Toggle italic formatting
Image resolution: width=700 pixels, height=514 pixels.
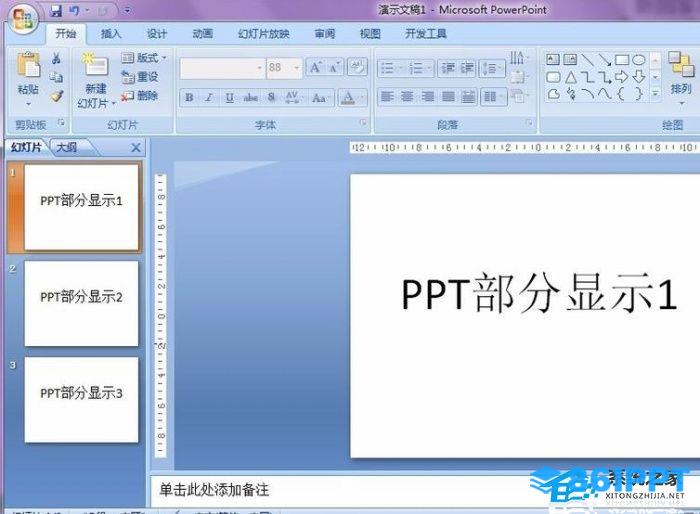tap(208, 97)
